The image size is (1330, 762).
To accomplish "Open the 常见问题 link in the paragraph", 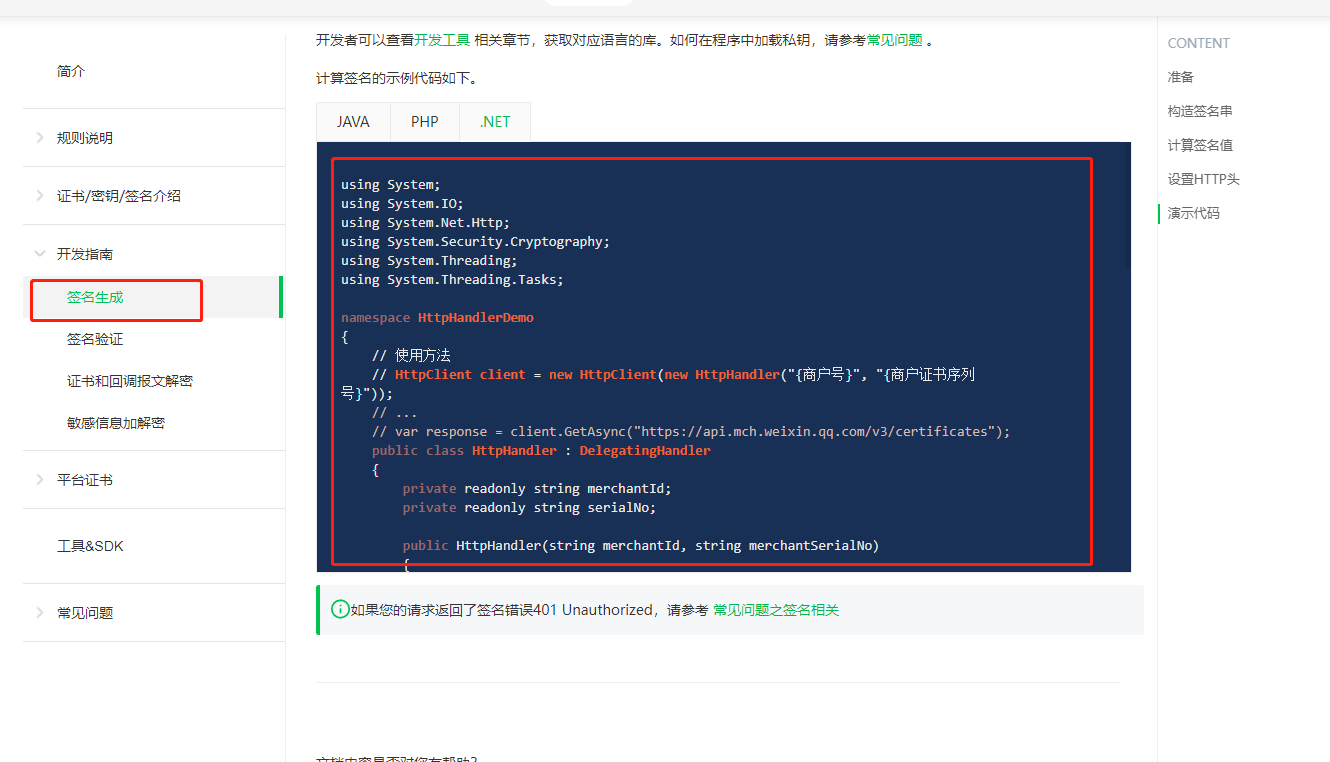I will pos(895,41).
